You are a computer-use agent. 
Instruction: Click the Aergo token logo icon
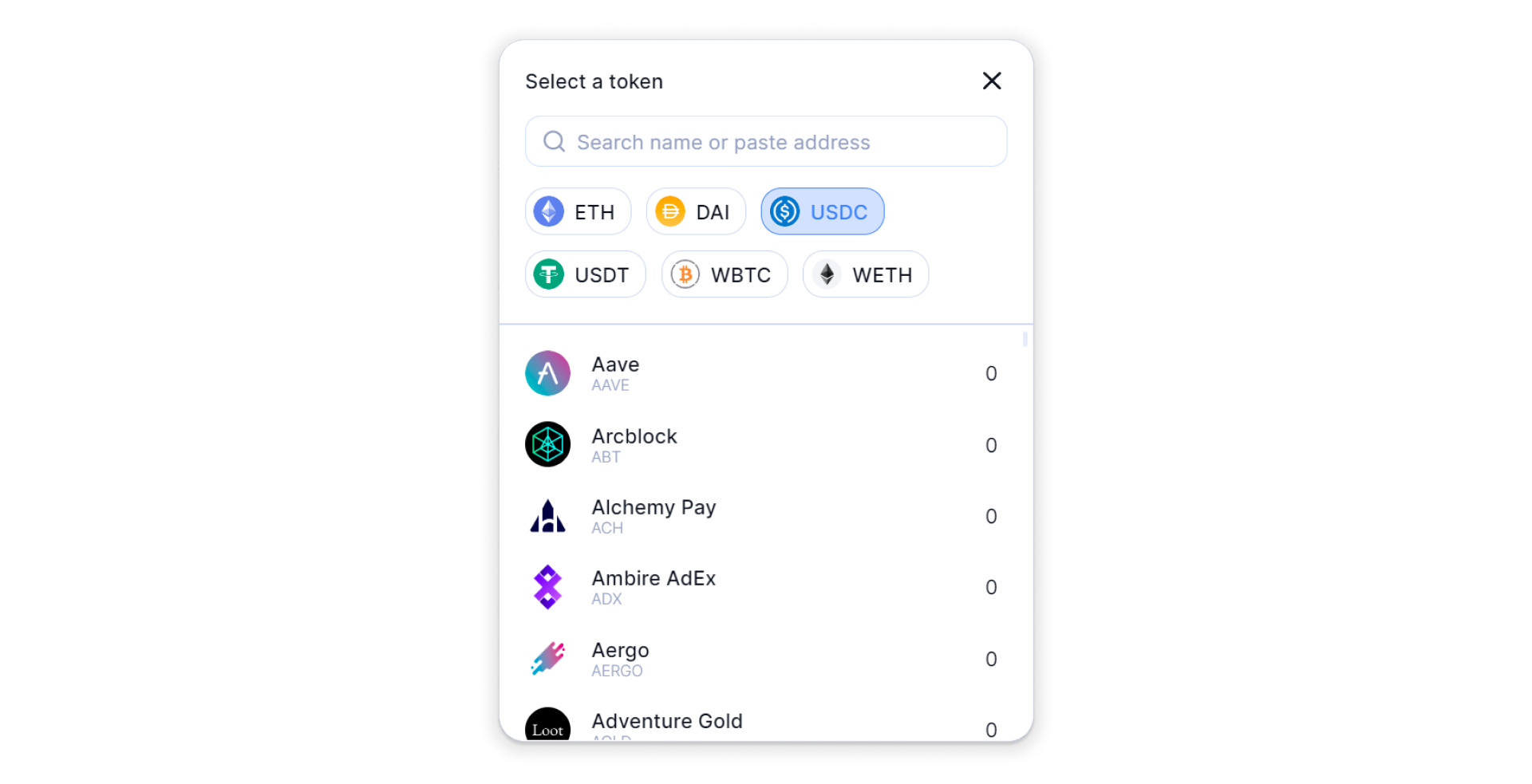(547, 659)
